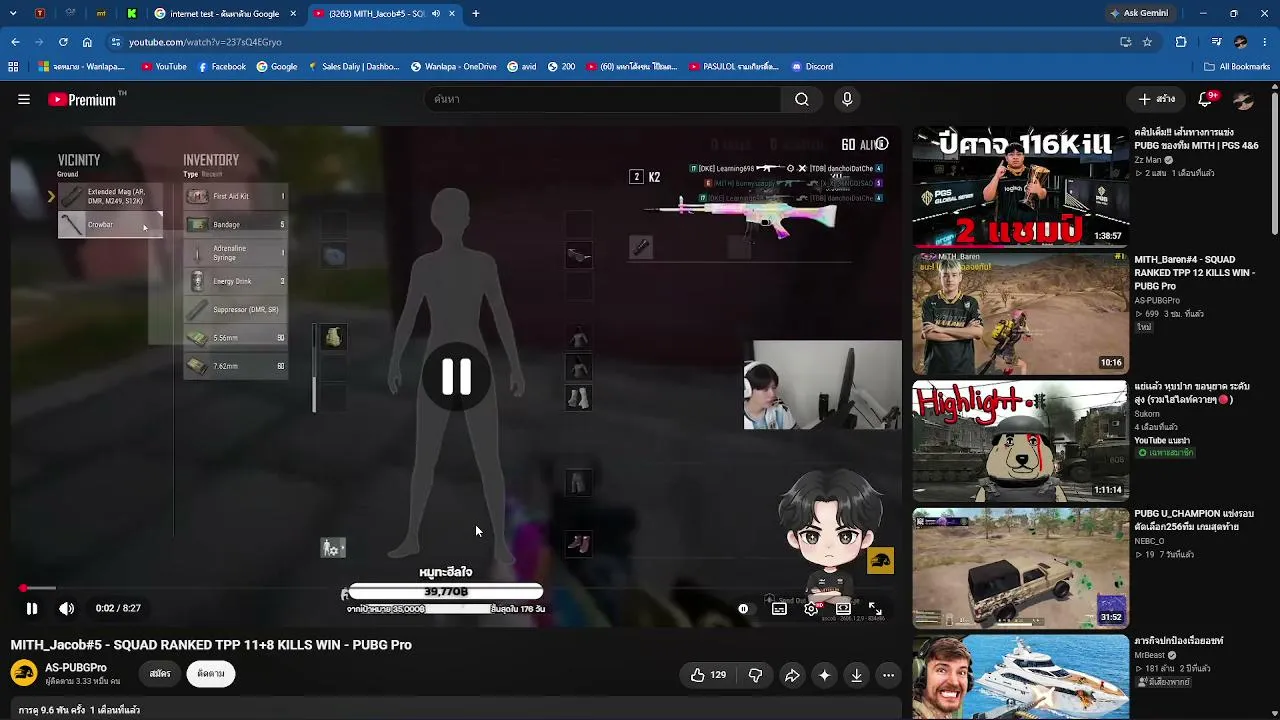Share the video using the arrow icon
The width and height of the screenshot is (1280, 720).
tap(792, 675)
